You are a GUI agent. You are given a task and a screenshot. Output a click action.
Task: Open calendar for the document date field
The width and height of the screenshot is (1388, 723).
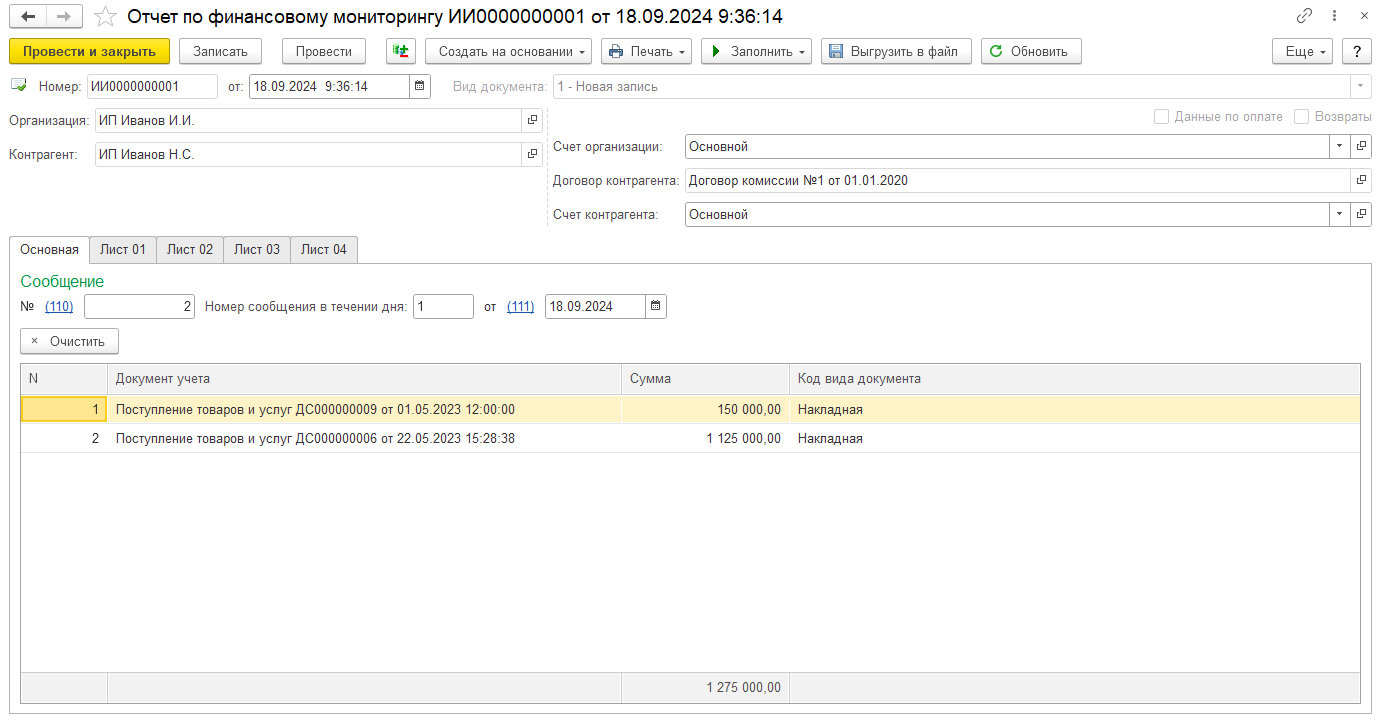coord(420,87)
